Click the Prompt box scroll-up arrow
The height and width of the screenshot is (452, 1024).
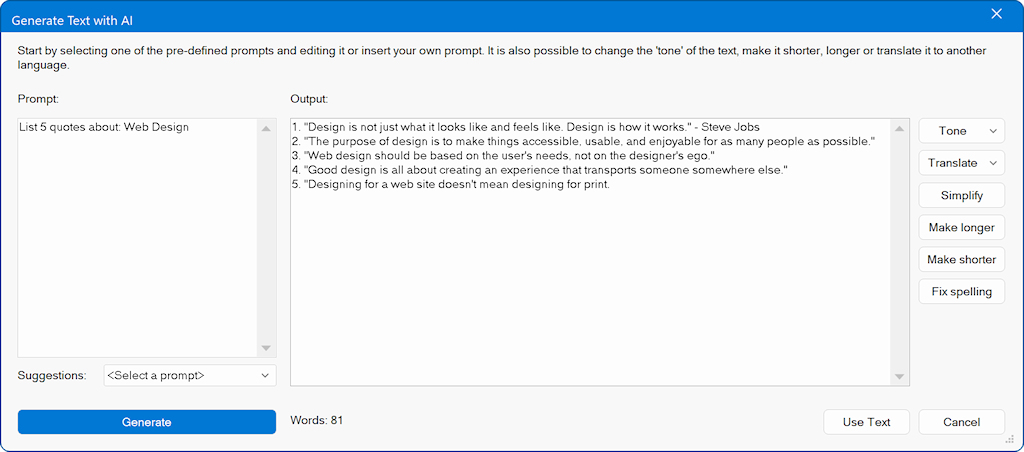266,129
